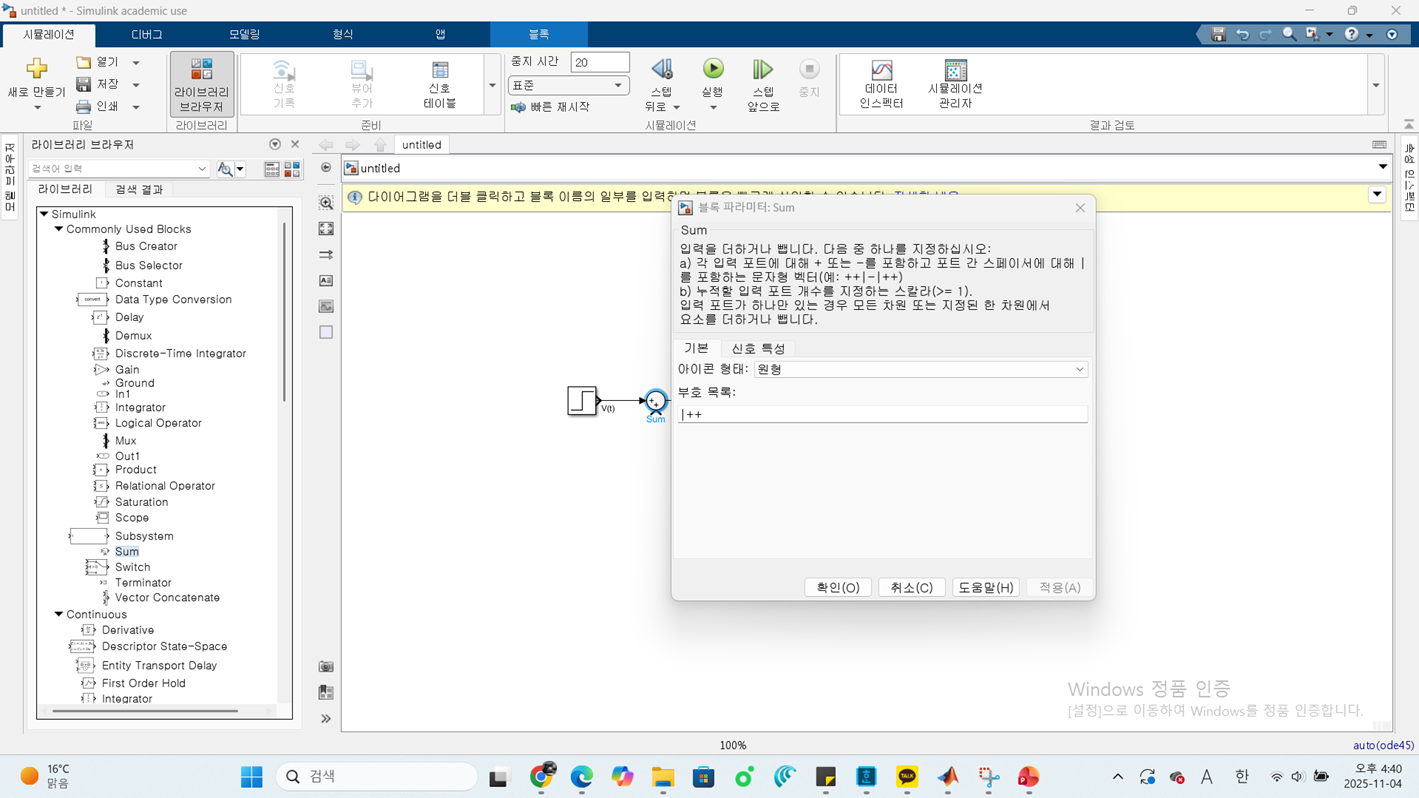Close the Sum block parameter dialog
Image resolution: width=1419 pixels, height=798 pixels.
pyautogui.click(x=1080, y=208)
